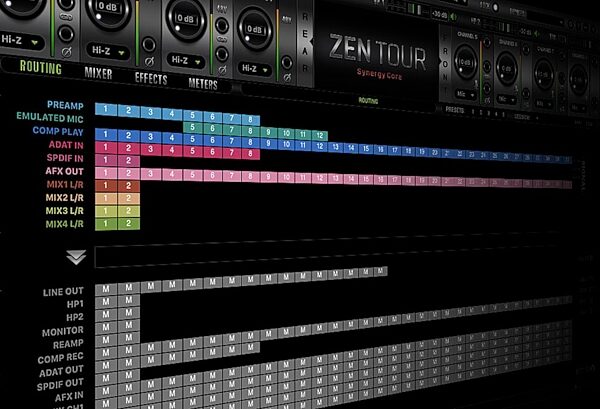The height and width of the screenshot is (409, 600).
Task: Select AFX OUT source cell 10
Action: click(x=286, y=177)
